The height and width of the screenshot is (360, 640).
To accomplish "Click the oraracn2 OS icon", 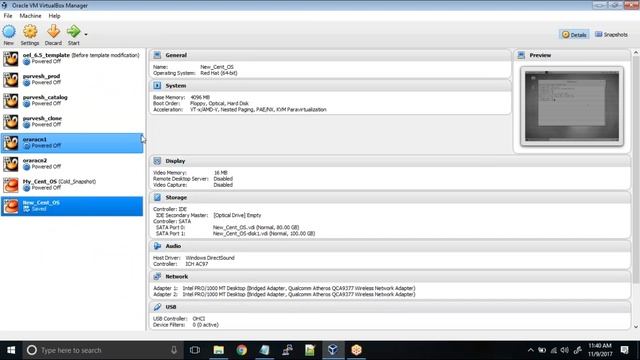I will (11, 164).
